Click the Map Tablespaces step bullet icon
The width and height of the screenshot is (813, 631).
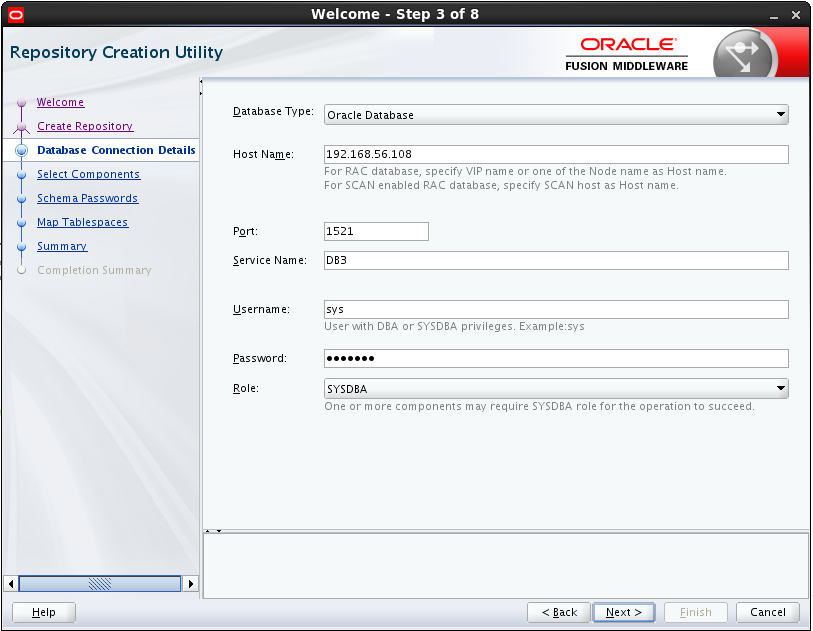tap(21, 222)
